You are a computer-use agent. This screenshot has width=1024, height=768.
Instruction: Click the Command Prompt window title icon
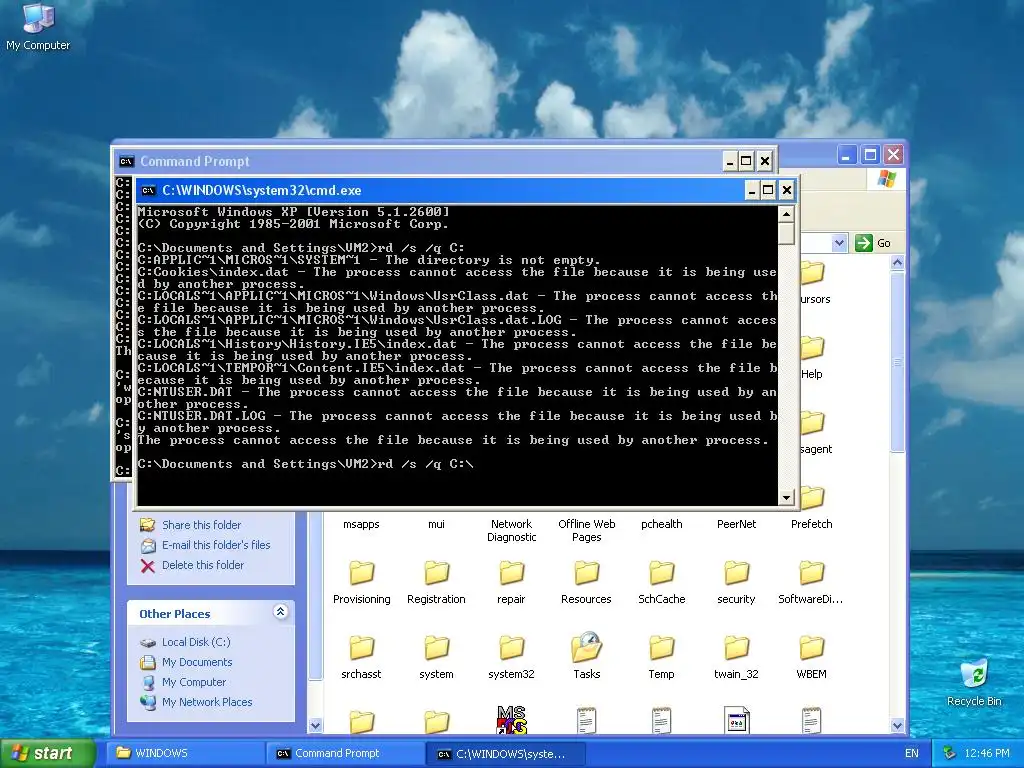pos(126,161)
